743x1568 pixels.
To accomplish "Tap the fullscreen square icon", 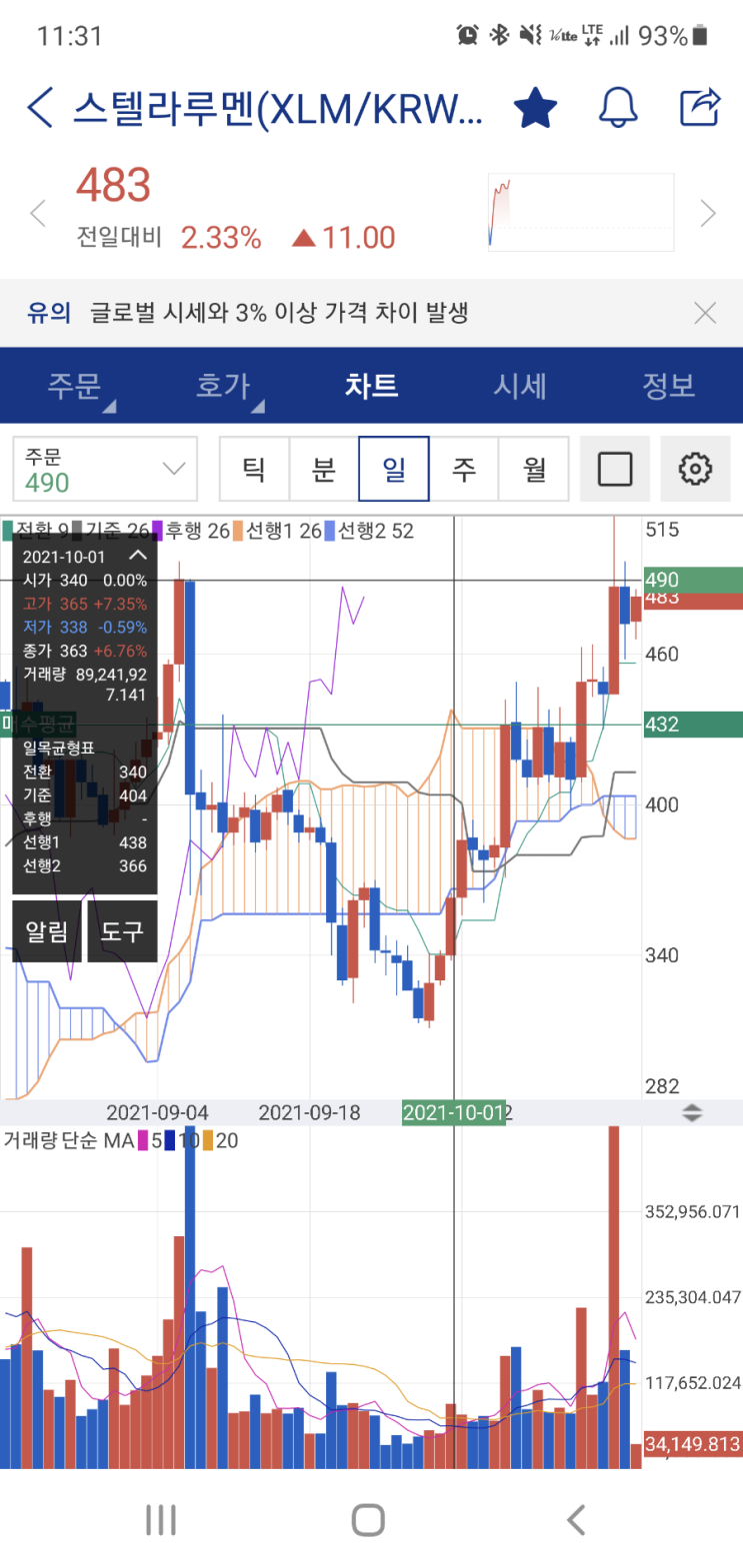I will (615, 469).
